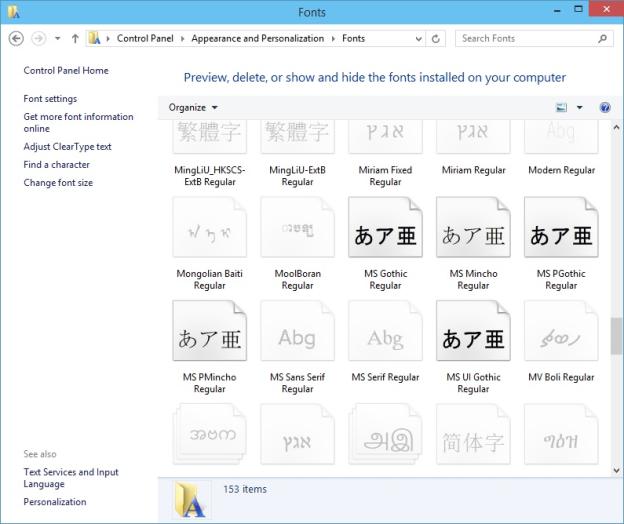624x524 pixels.
Task: Select the MS PMincho Regular font icon
Action: [x=210, y=331]
